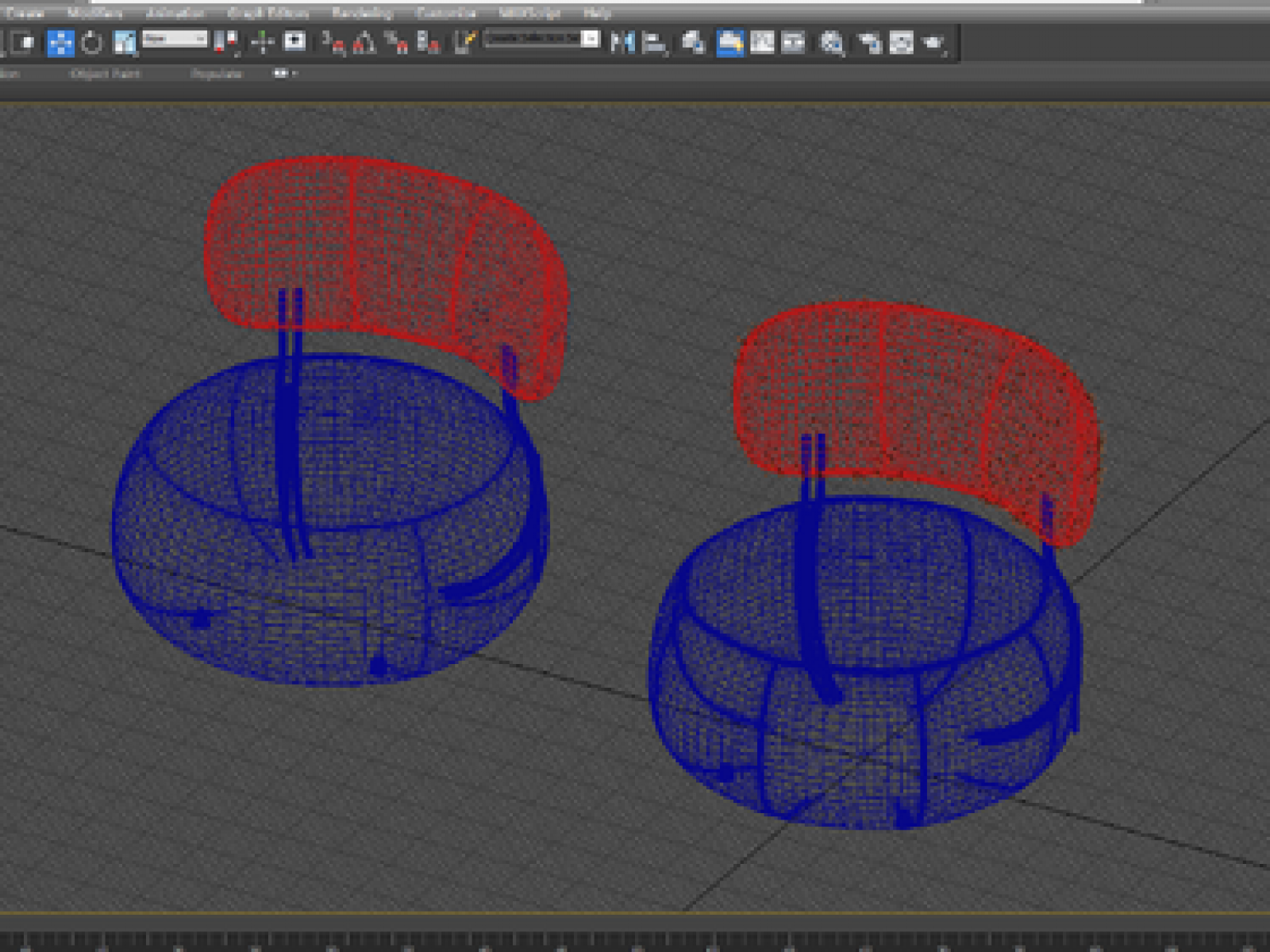Click the Use Pivot Point Center icon

pyautogui.click(x=227, y=43)
